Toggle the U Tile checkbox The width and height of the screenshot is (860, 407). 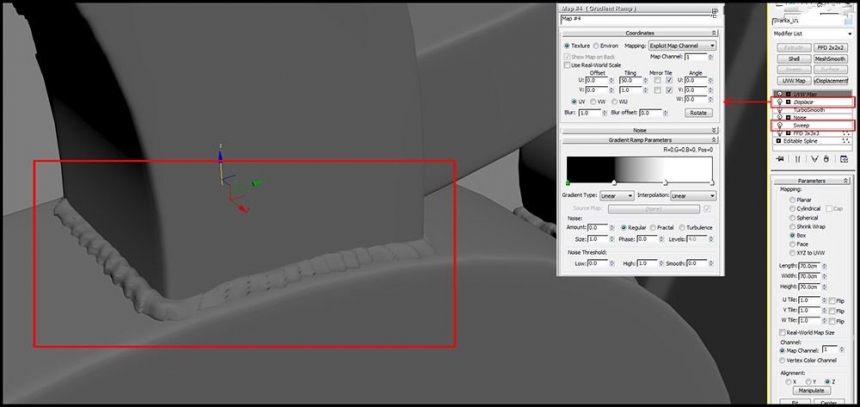point(669,81)
